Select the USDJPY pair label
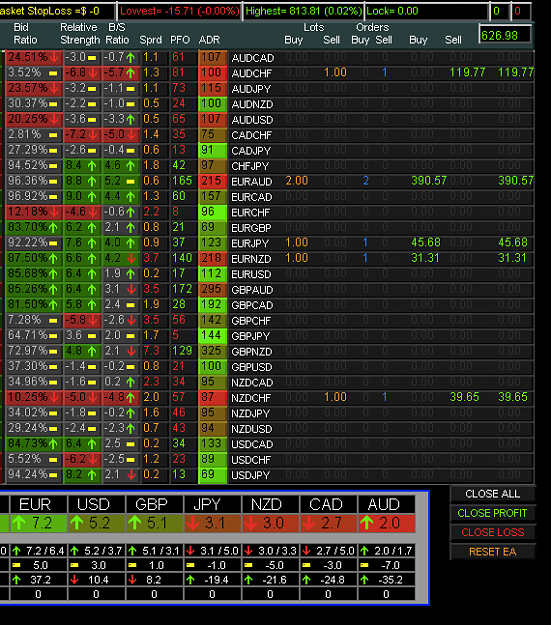This screenshot has height=625, width=551. (x=251, y=476)
